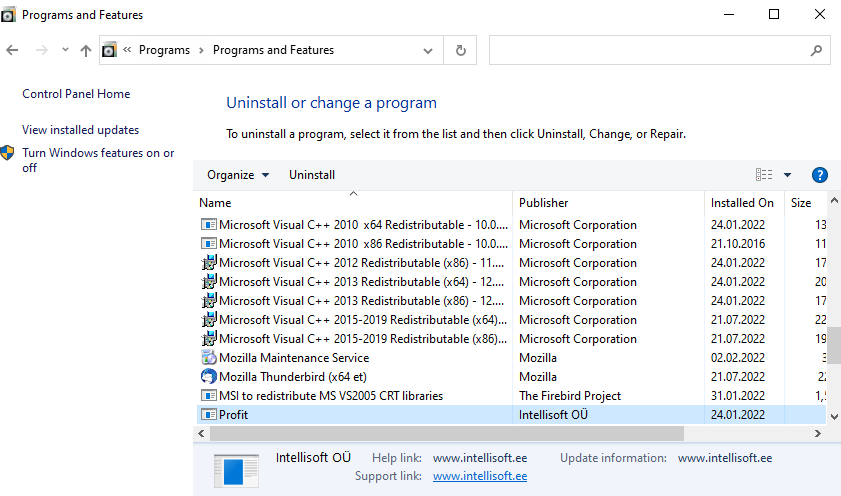841x496 pixels.
Task: Click the Profit program icon
Action: click(208, 414)
